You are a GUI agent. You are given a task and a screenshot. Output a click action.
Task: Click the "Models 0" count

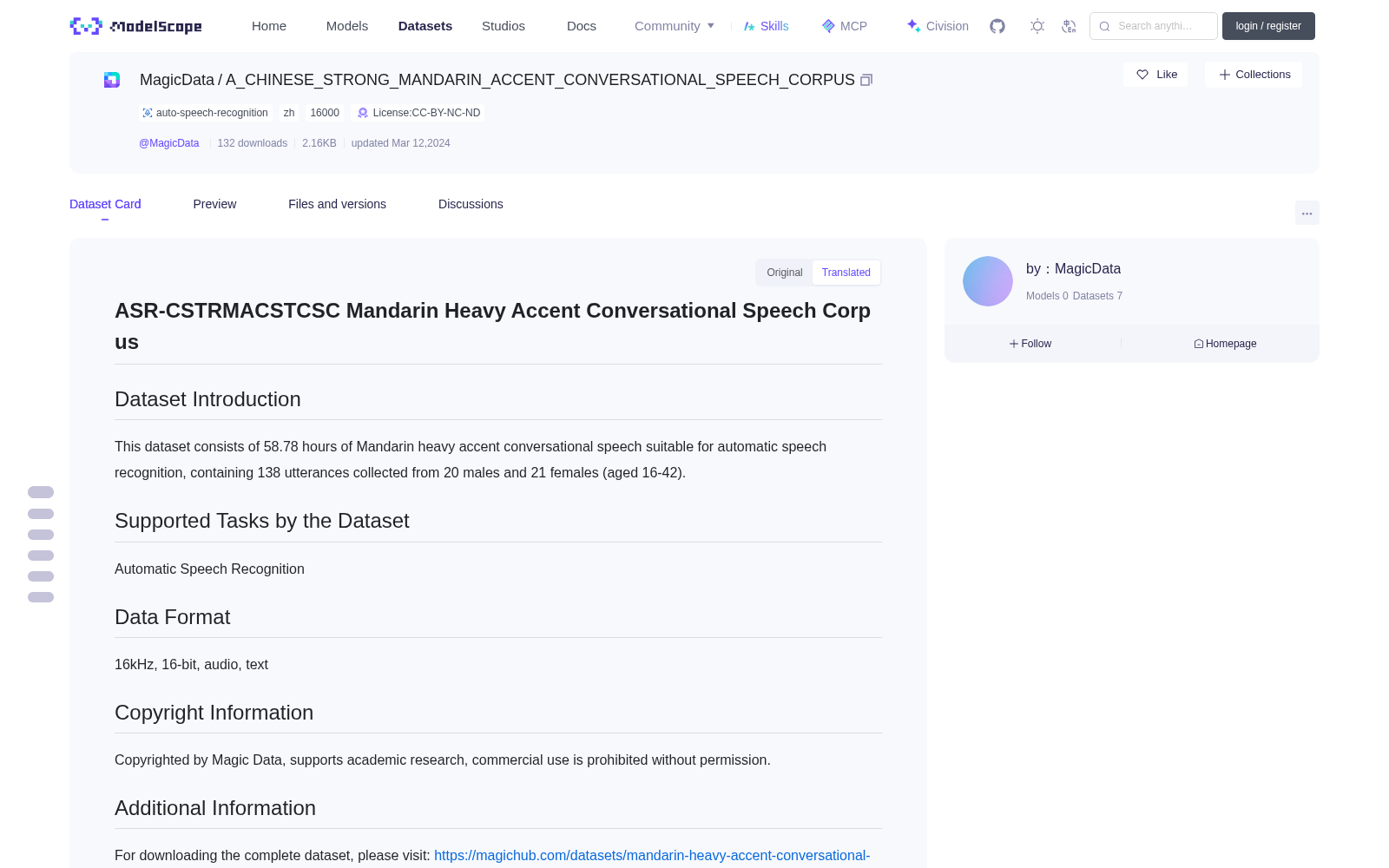point(1047,296)
